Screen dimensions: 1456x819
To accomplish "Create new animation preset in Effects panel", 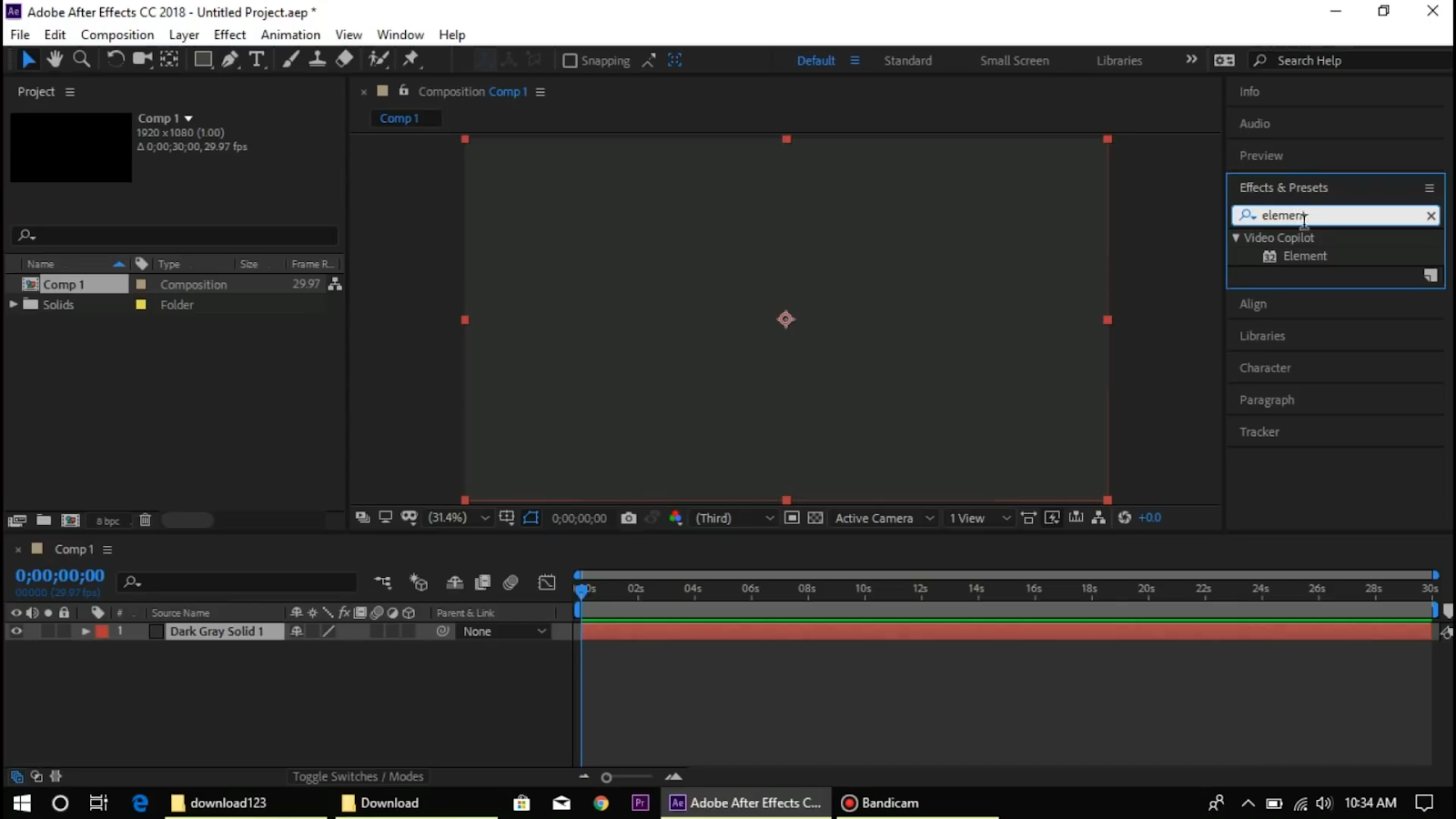I will pos(1431,276).
